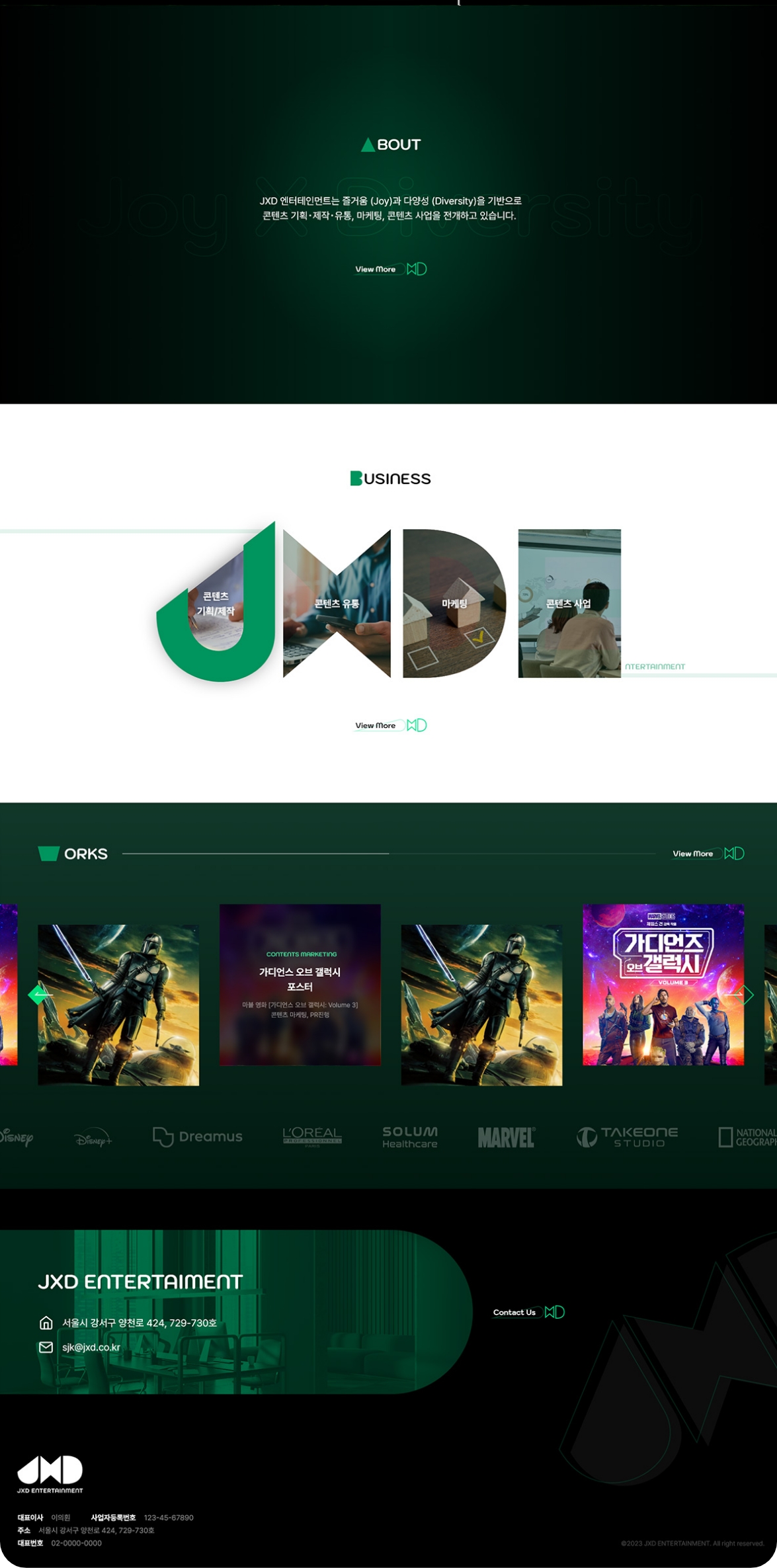Click the CONTENTS MARKETING label on the card

click(302, 954)
